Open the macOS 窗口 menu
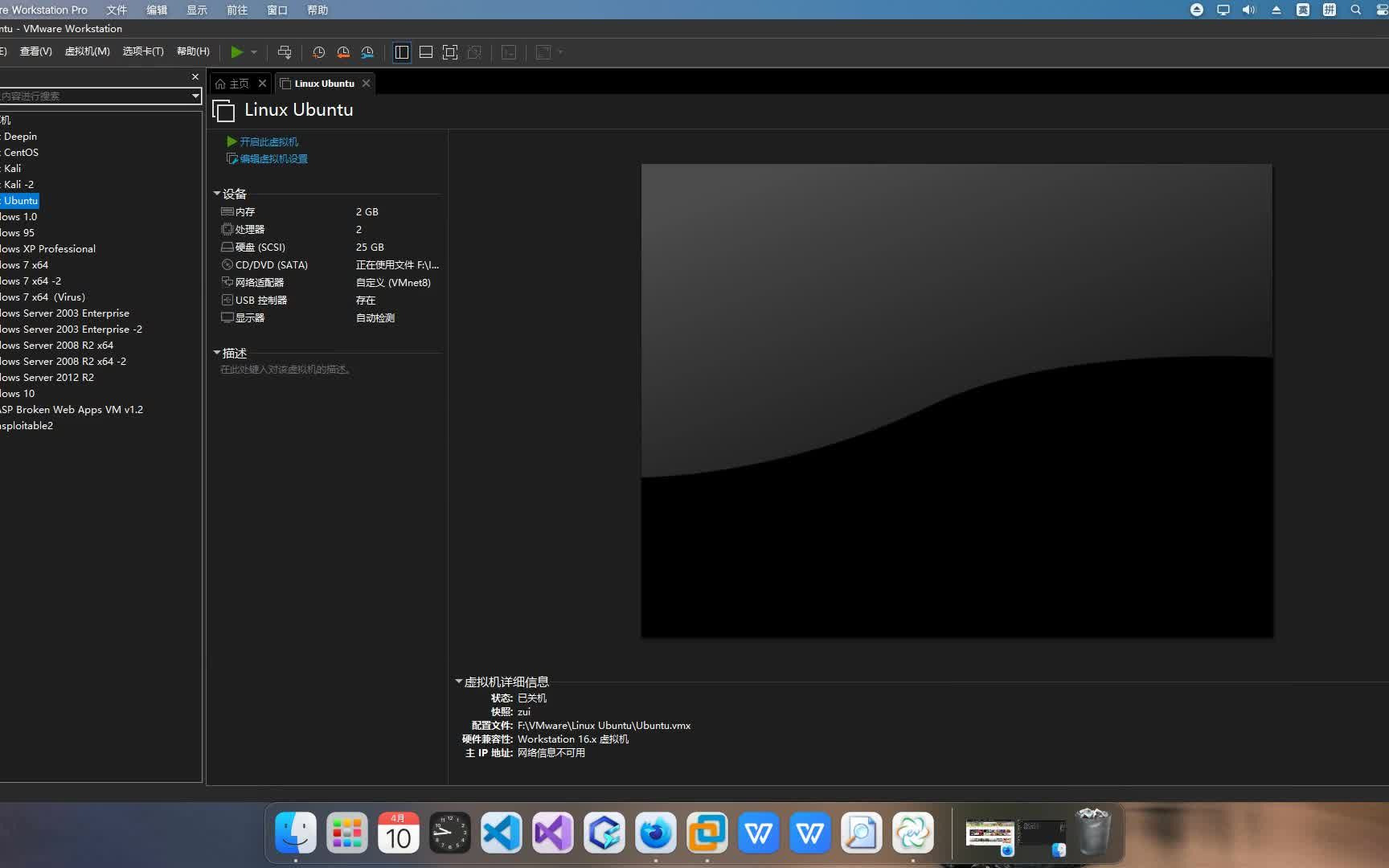The image size is (1389, 868). [277, 10]
